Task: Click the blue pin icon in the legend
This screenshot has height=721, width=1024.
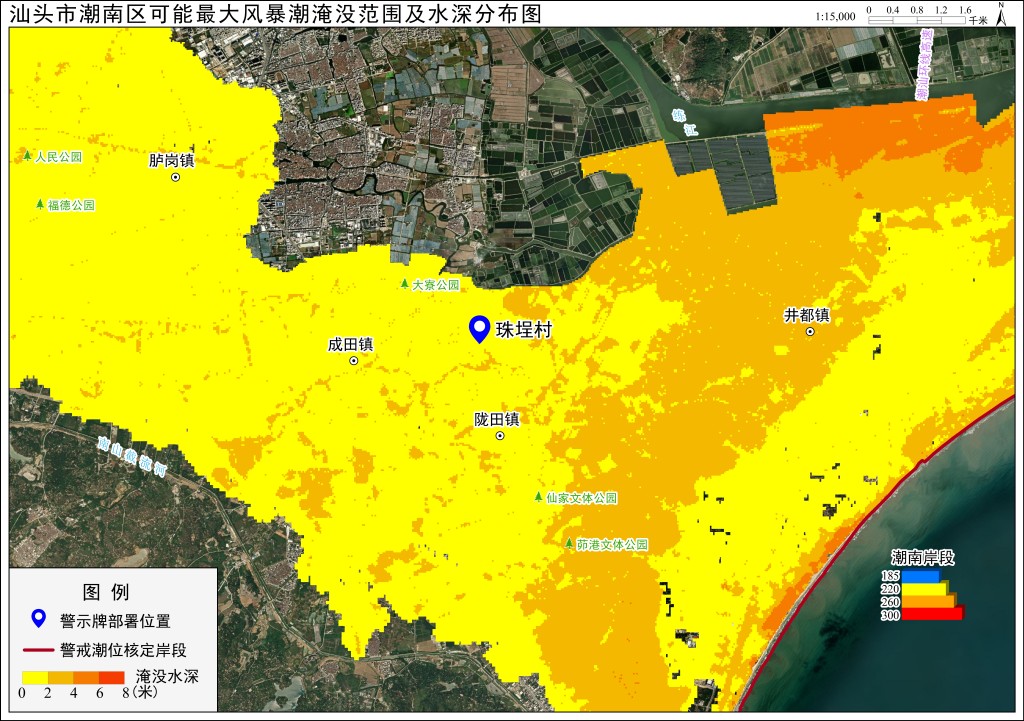Action: pos(39,618)
